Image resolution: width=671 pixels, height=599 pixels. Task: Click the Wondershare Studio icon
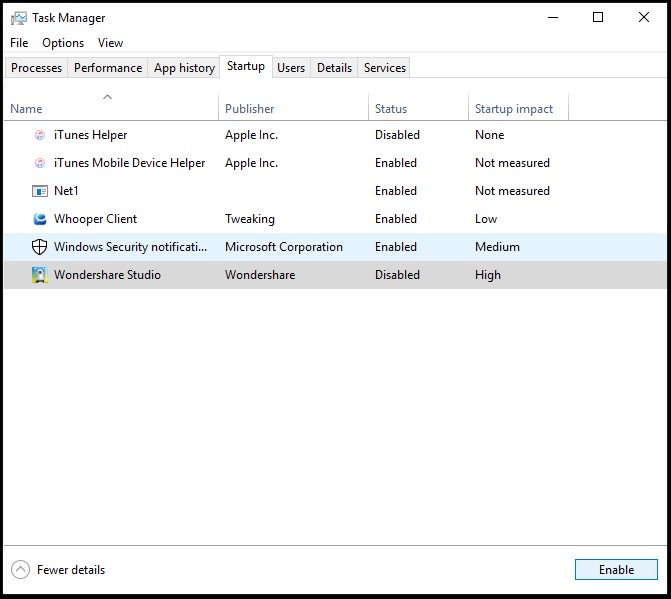point(39,275)
